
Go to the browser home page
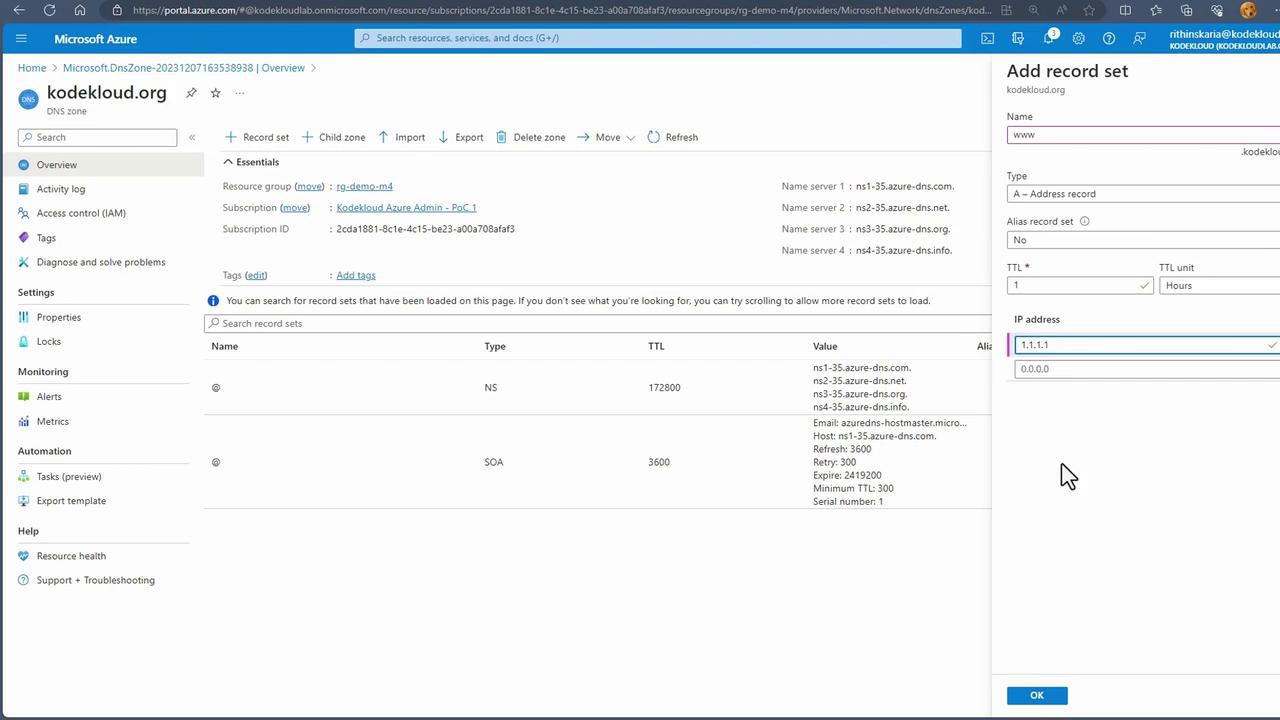coord(80,10)
